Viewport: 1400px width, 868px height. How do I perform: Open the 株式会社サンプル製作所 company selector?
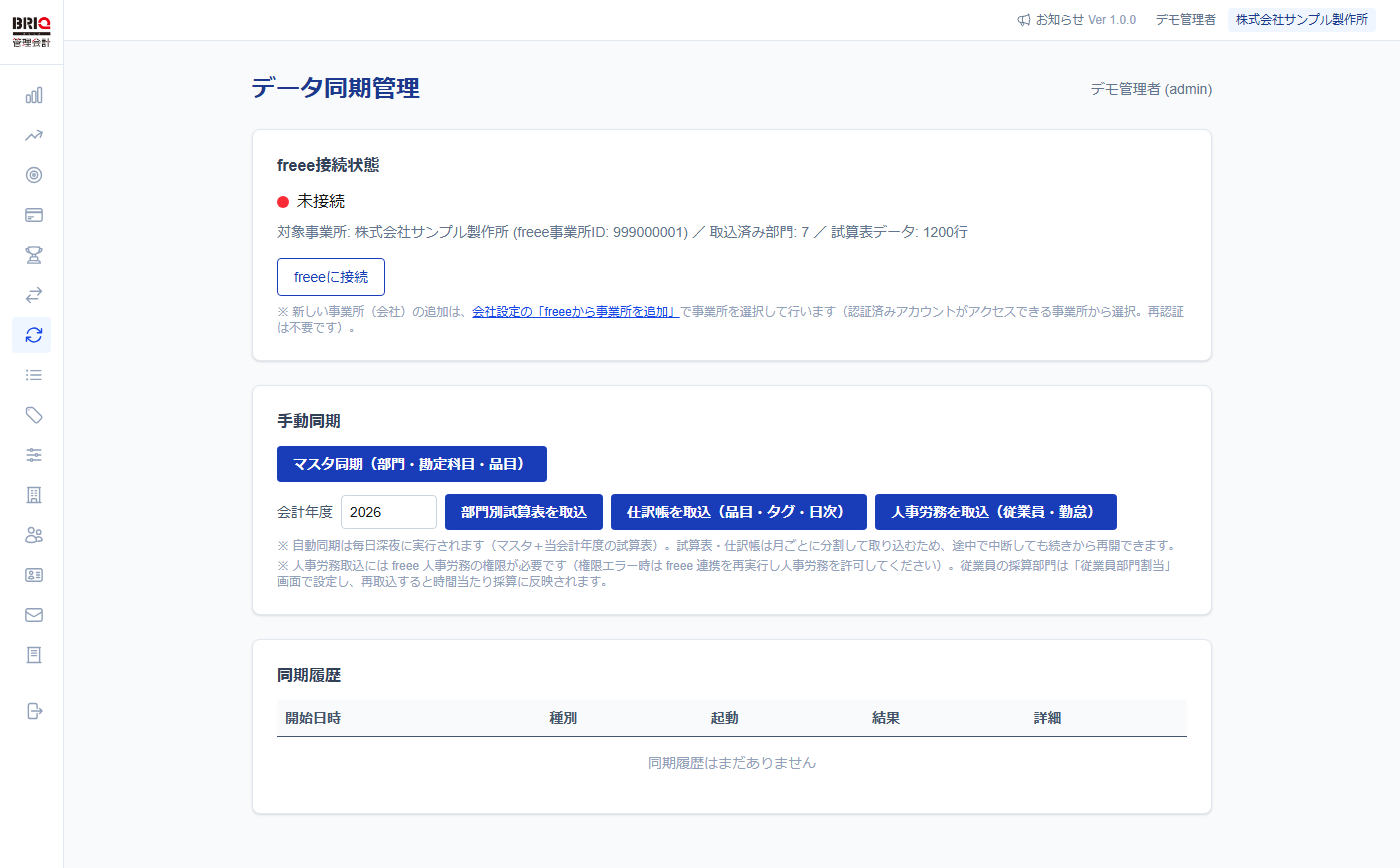(x=1301, y=20)
